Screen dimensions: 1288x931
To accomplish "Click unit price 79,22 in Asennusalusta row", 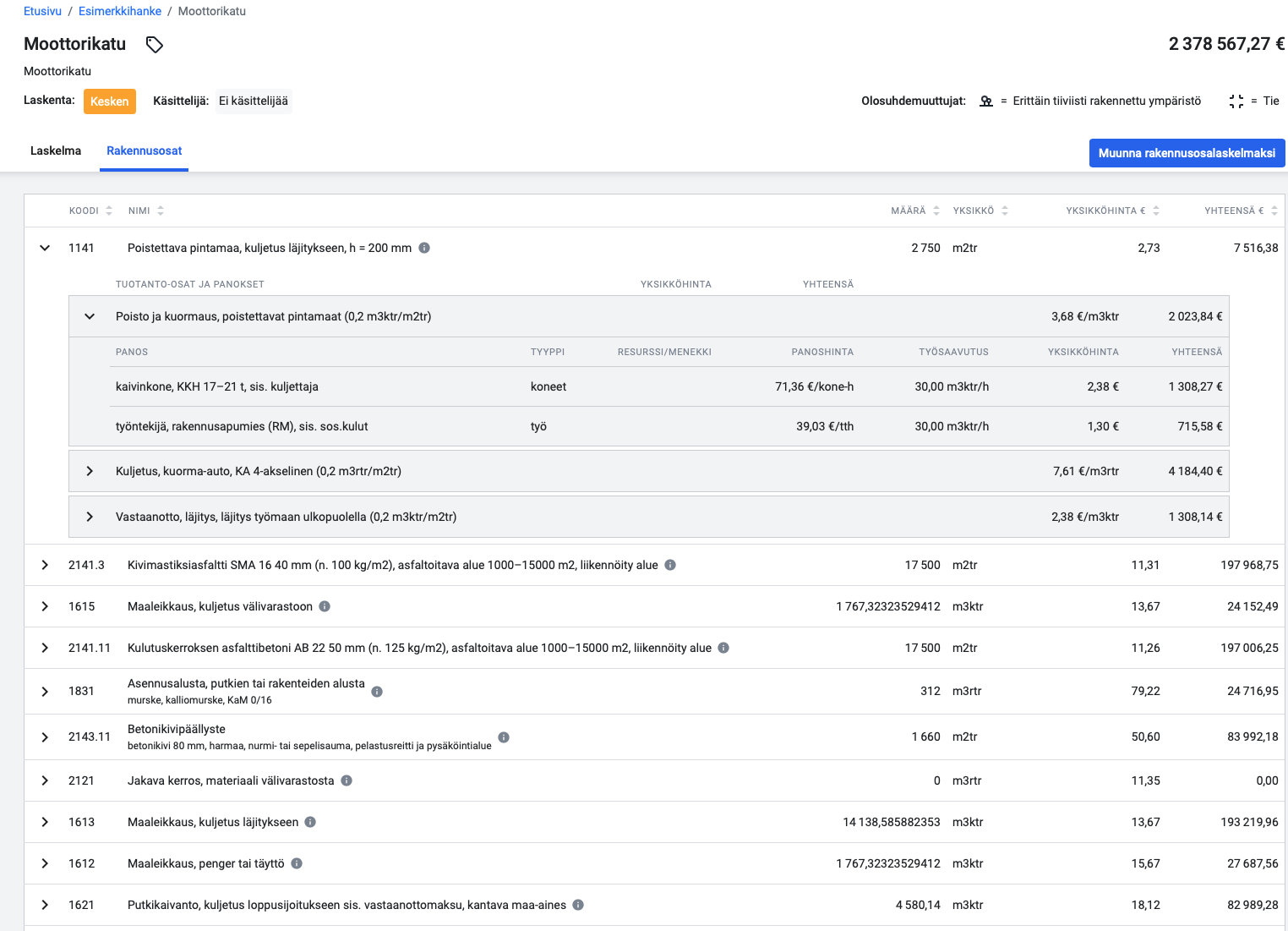I will coord(1145,692).
